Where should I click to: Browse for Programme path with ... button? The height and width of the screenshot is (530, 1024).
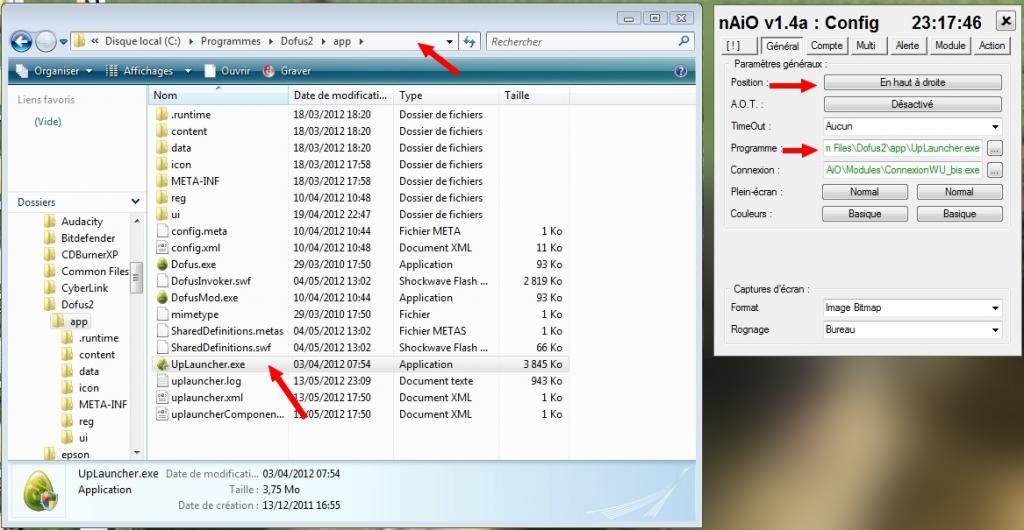tap(994, 149)
